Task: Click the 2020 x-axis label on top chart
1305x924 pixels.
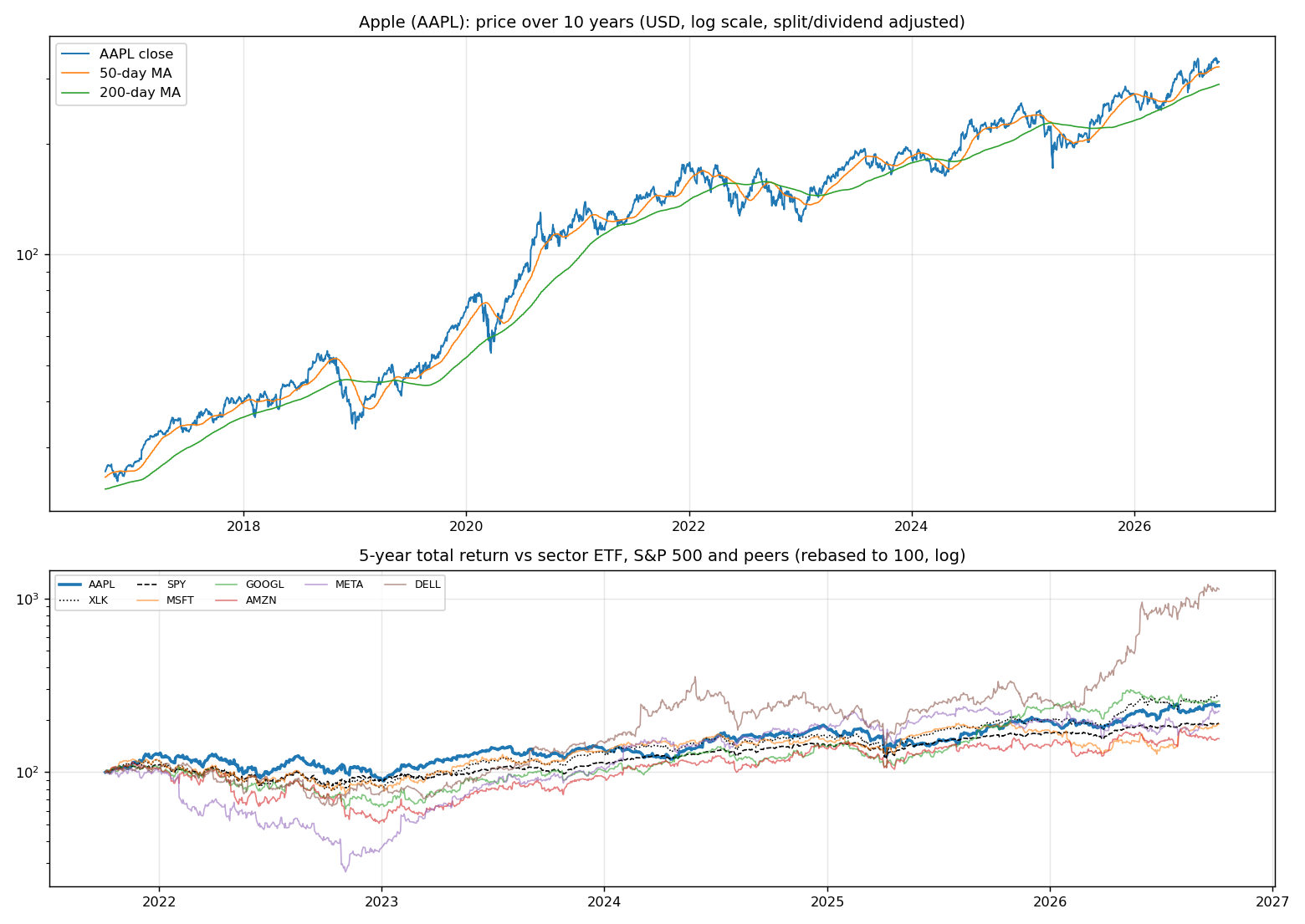Action: 466,526
